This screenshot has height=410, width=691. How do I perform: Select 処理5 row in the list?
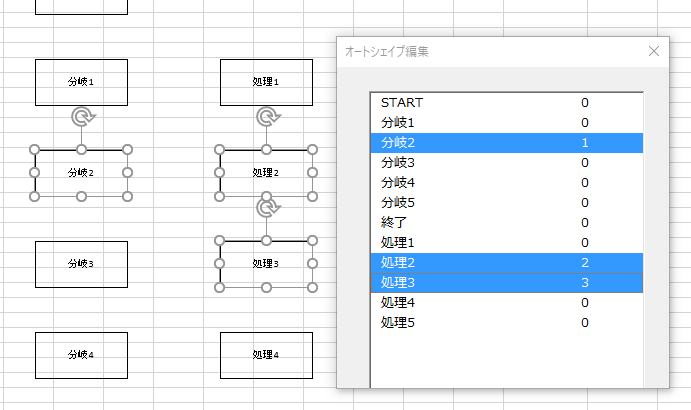507,323
